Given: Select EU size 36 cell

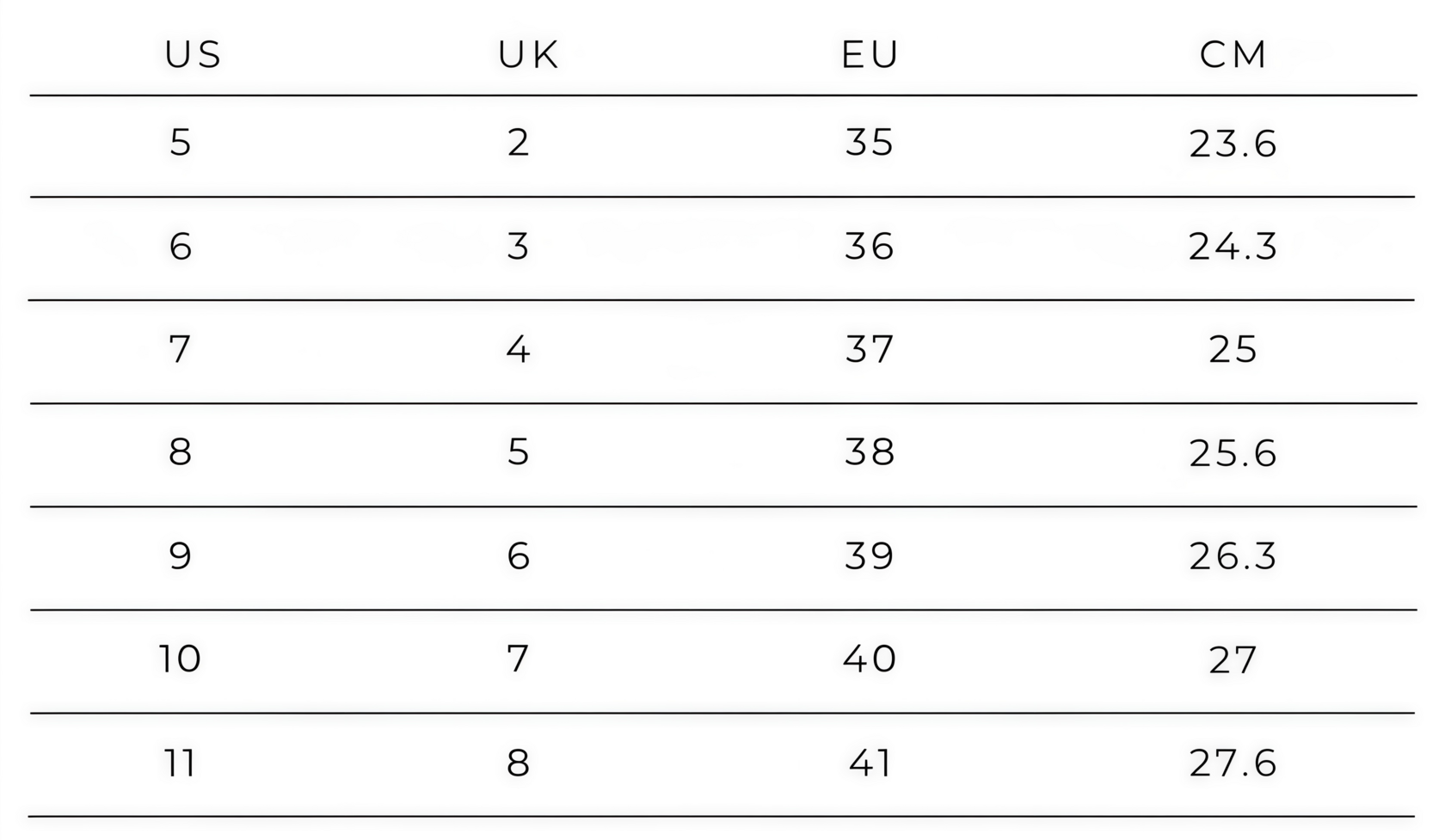Looking at the screenshot, I should (x=870, y=247).
